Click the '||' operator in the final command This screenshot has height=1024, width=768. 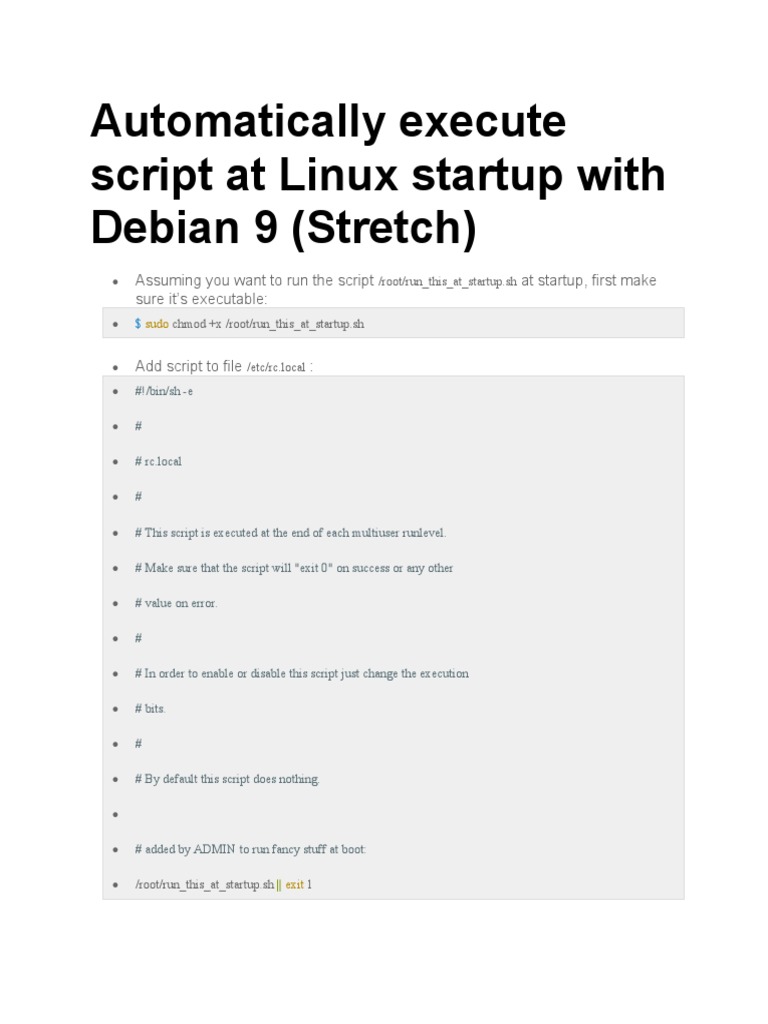pyautogui.click(x=279, y=885)
